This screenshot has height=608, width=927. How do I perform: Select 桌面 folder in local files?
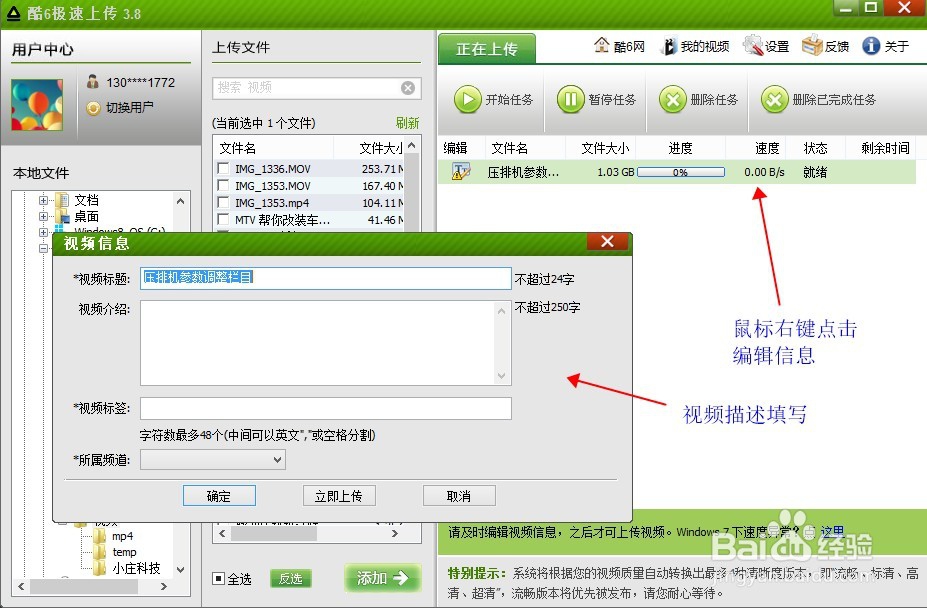[86, 216]
